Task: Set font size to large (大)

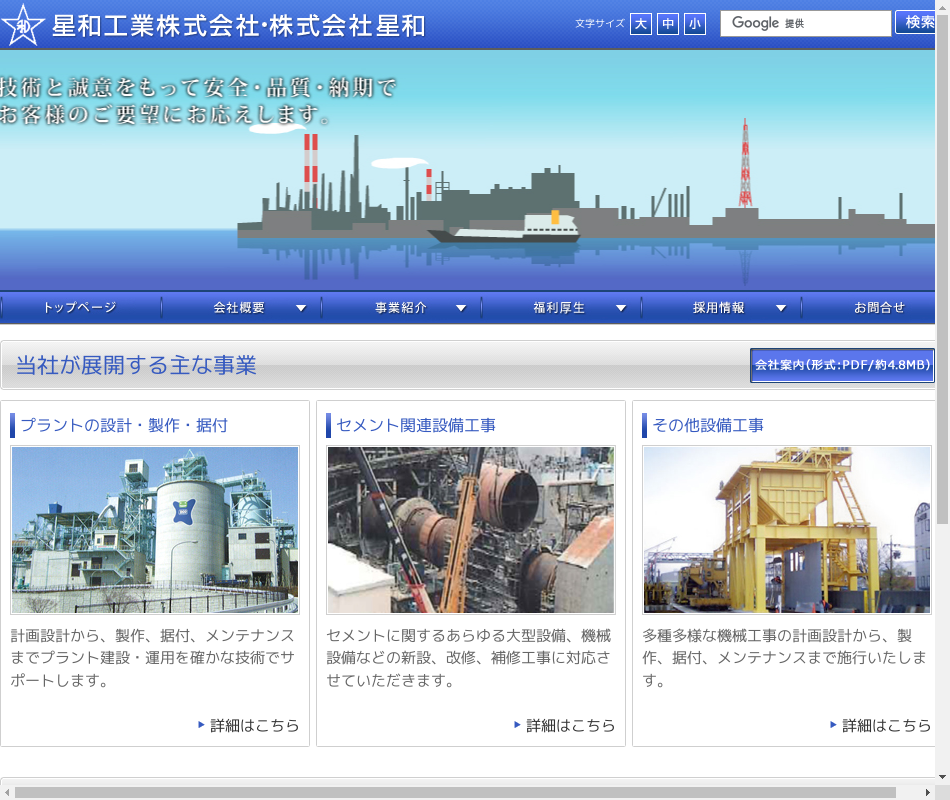Action: click(x=641, y=24)
